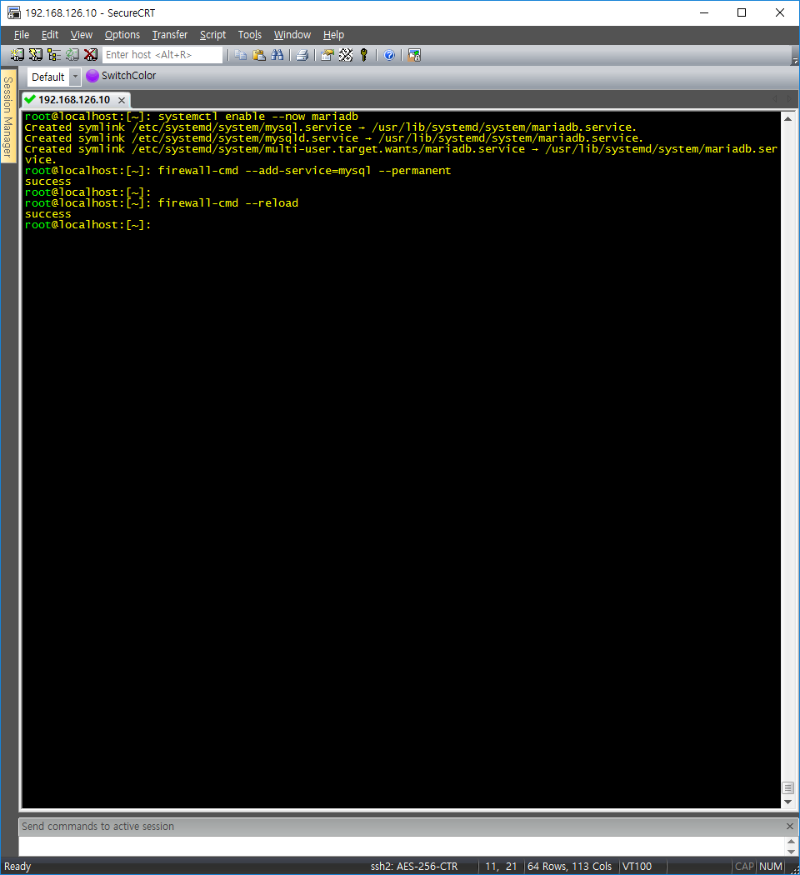Click the terminal vertical scrollbar down arrow
The width and height of the screenshot is (800, 875).
point(788,802)
